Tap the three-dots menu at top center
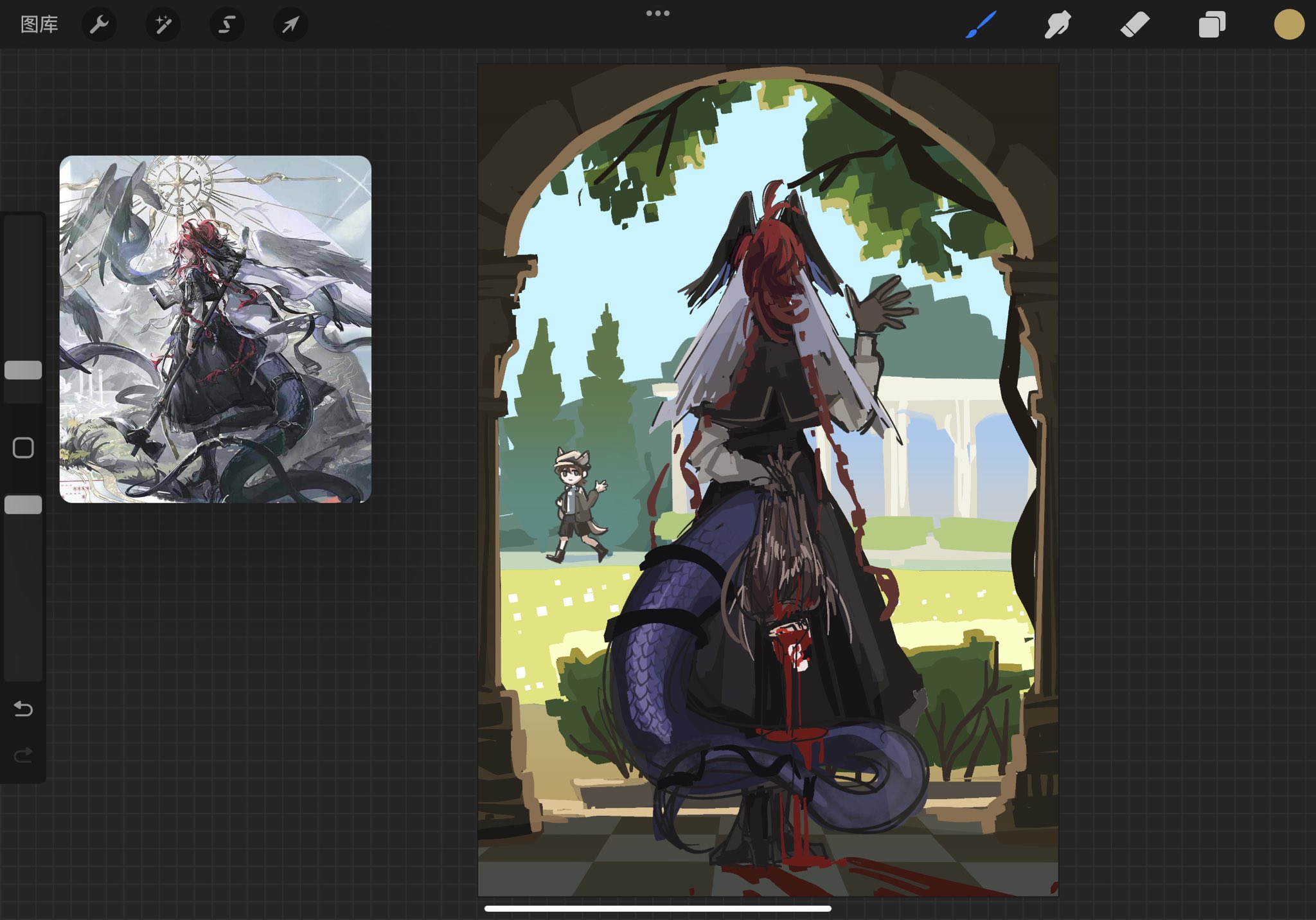 click(657, 13)
